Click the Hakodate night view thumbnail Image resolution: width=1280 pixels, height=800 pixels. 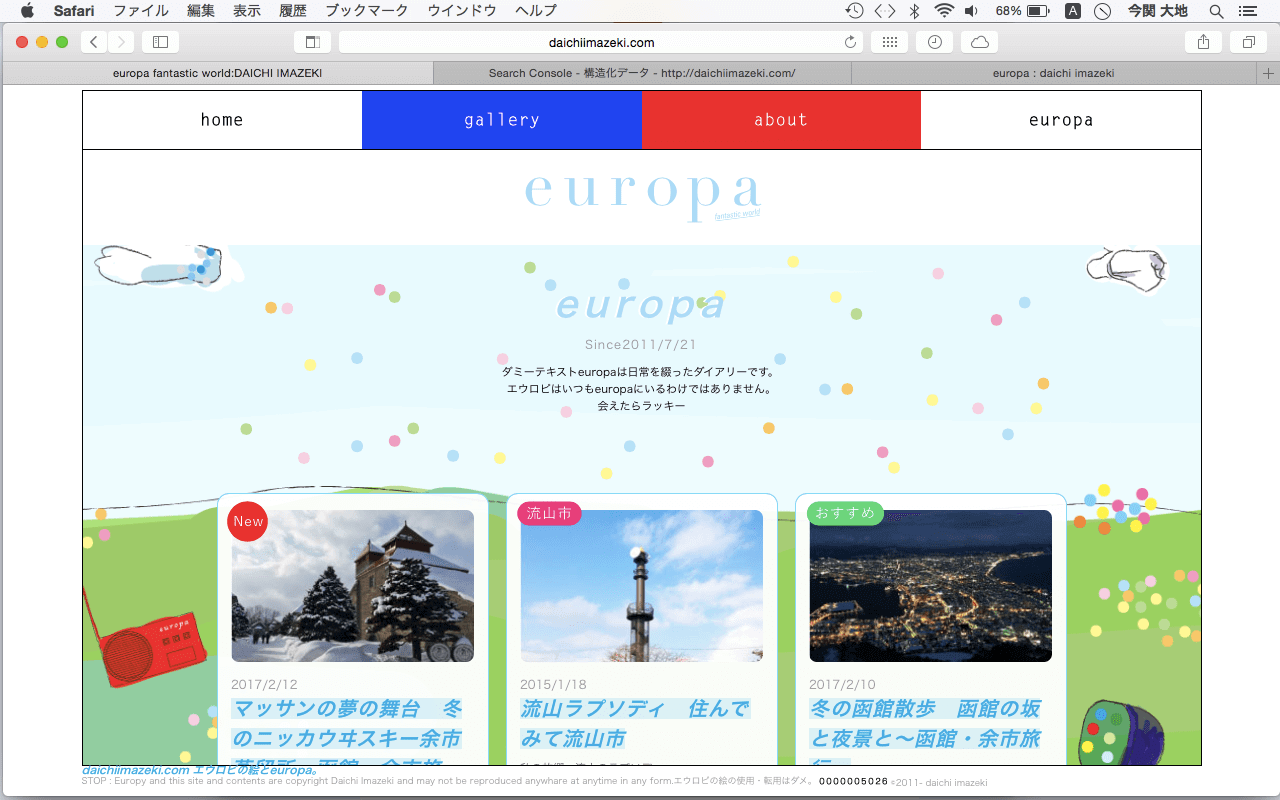tap(931, 586)
